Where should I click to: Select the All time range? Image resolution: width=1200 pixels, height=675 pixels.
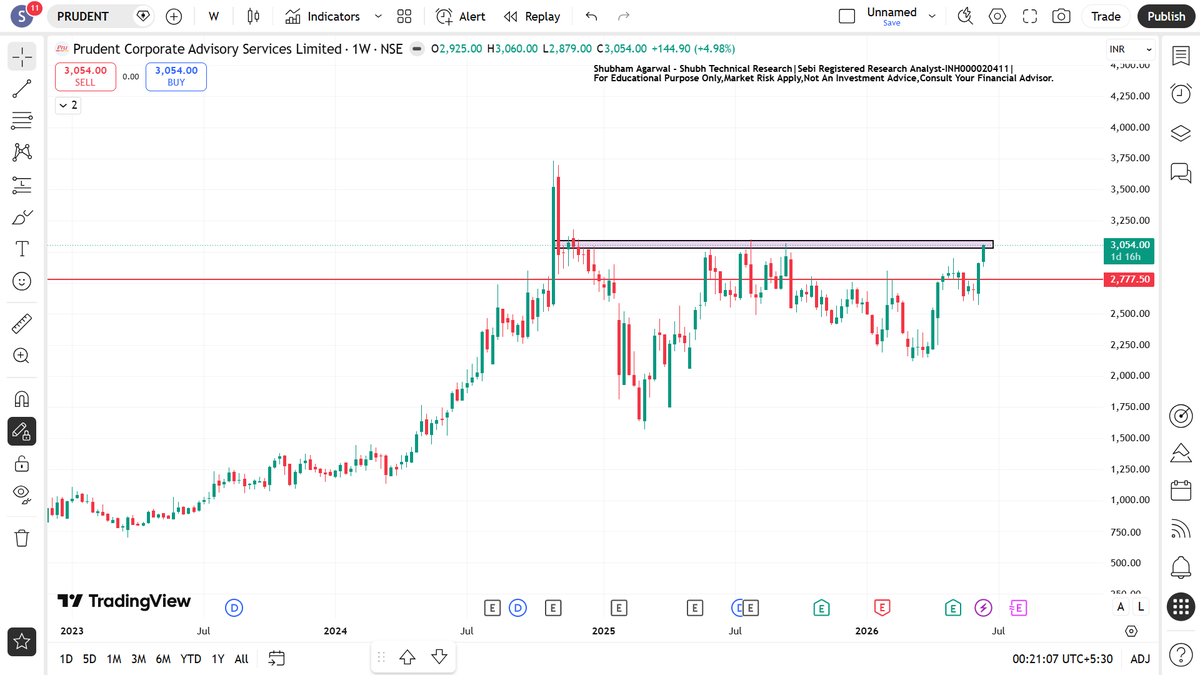click(241, 658)
